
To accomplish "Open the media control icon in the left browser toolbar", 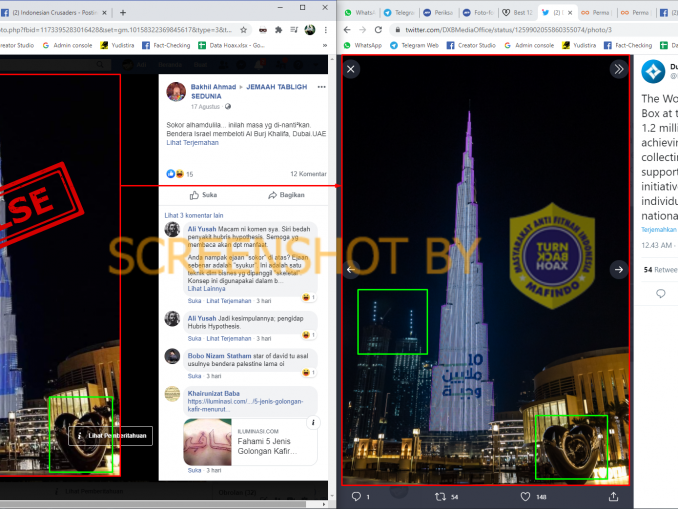I will click(x=294, y=30).
